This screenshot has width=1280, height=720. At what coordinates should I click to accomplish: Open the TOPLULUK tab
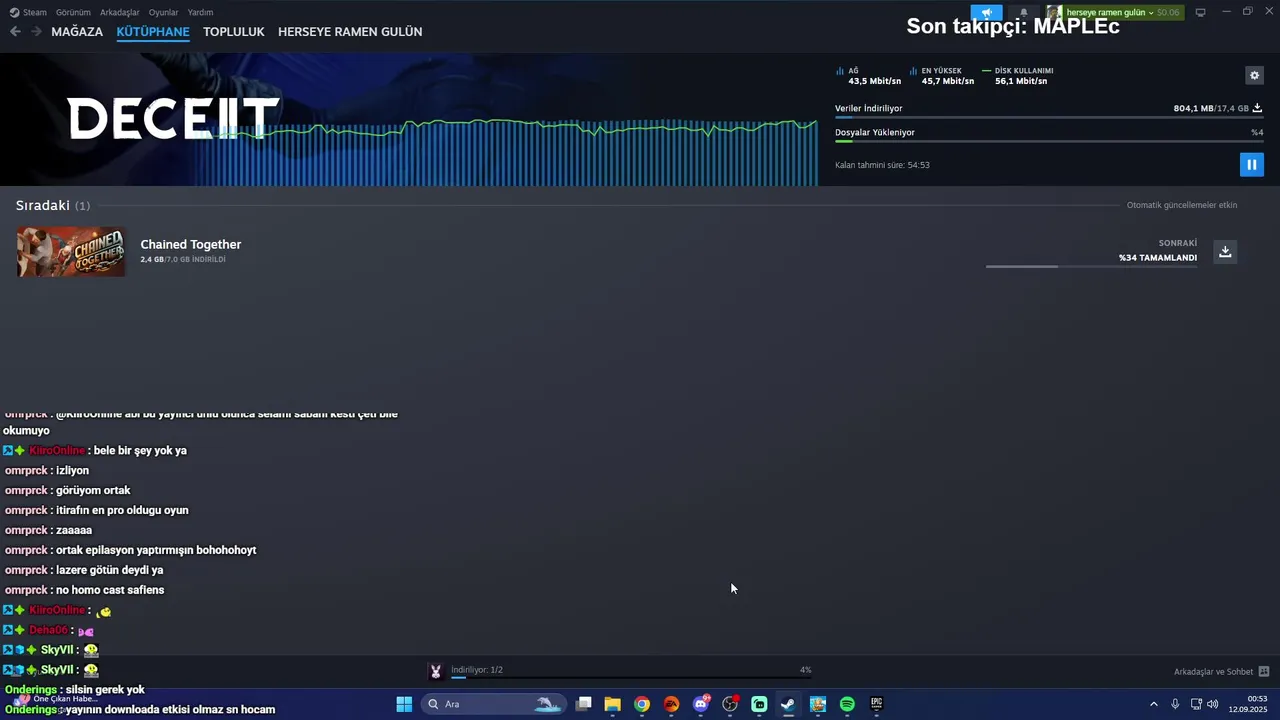pos(234,31)
